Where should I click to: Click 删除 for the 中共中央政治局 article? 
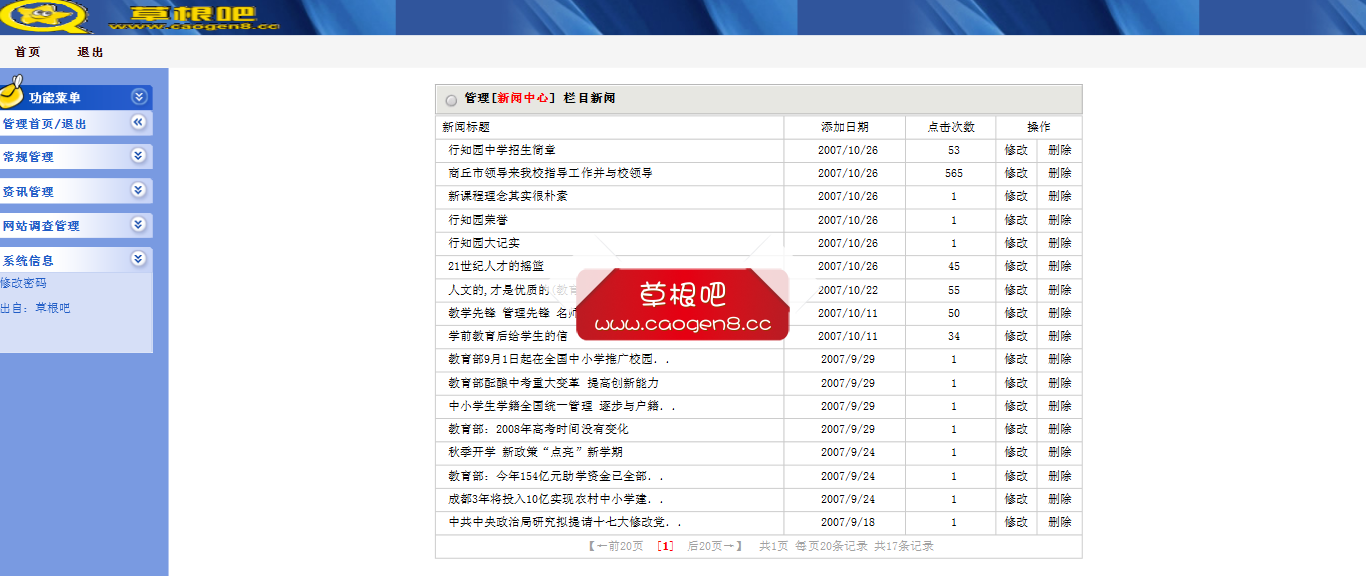click(1059, 522)
